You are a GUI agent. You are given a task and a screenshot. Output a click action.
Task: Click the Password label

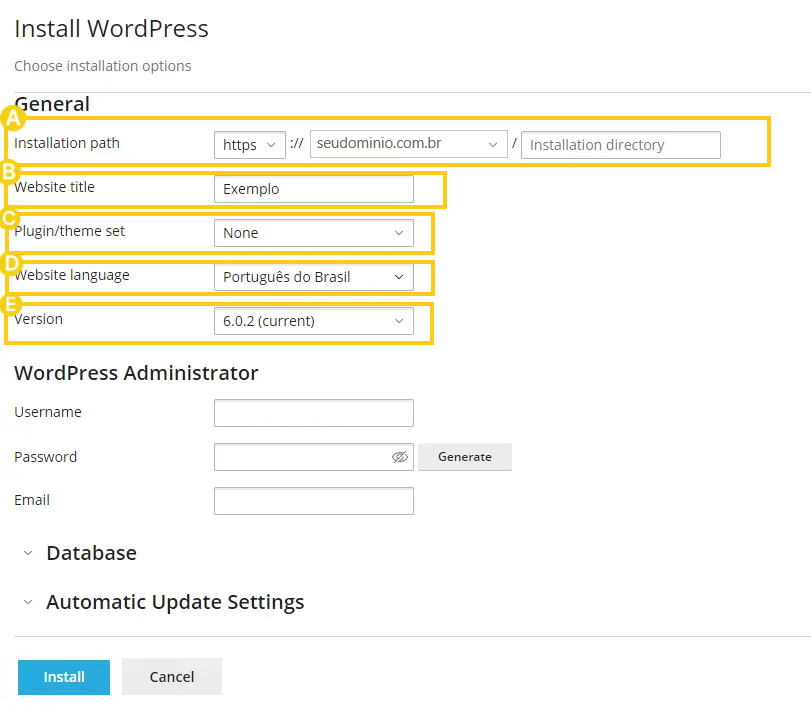tap(46, 457)
